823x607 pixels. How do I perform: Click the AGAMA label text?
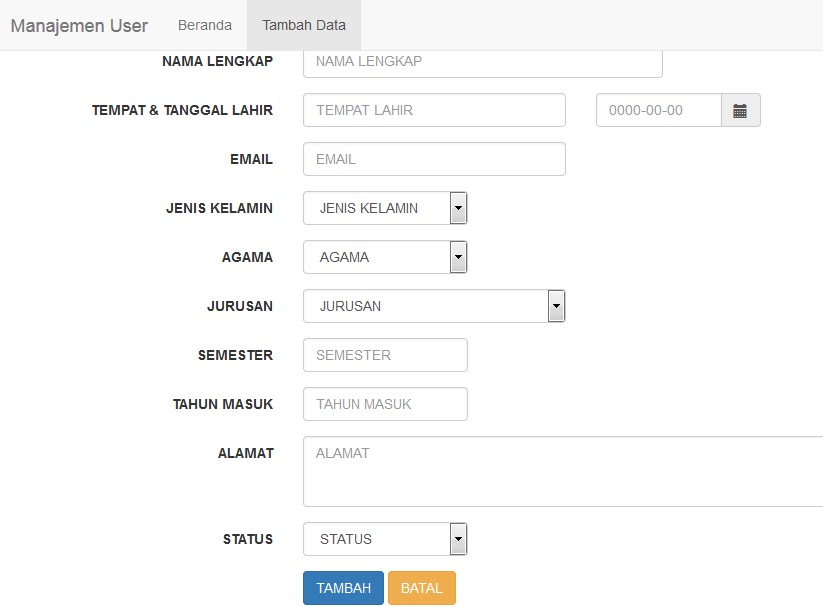click(x=247, y=257)
